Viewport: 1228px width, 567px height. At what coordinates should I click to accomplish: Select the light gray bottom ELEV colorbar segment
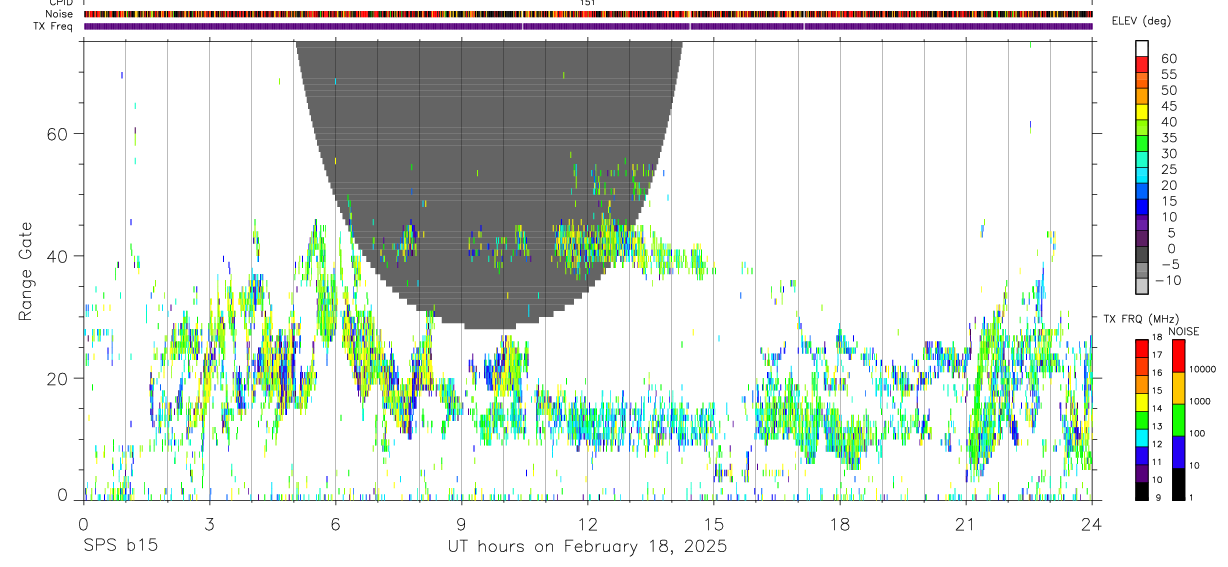pyautogui.click(x=1142, y=285)
